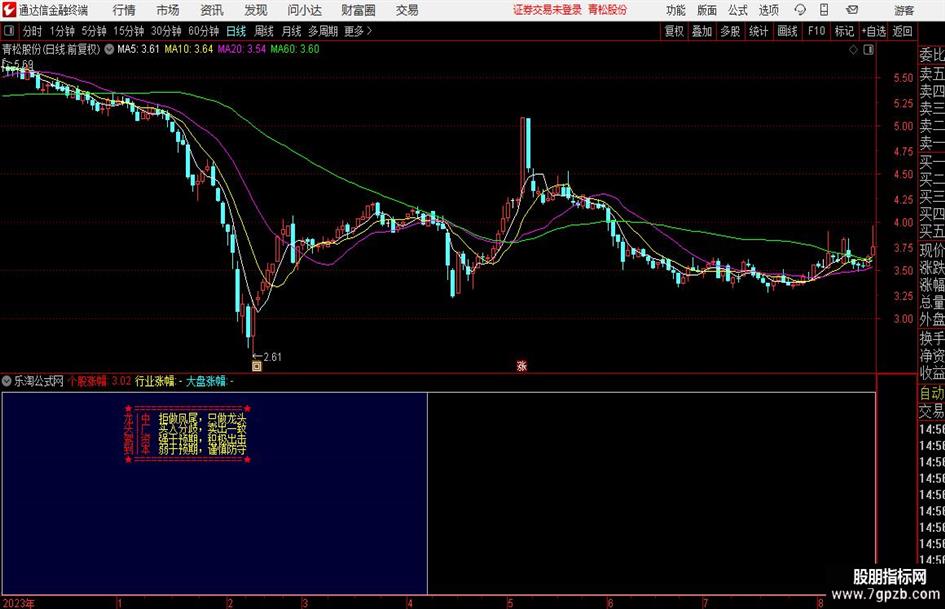Open the 版面 menu
The width and height of the screenshot is (945, 609).
(706, 10)
